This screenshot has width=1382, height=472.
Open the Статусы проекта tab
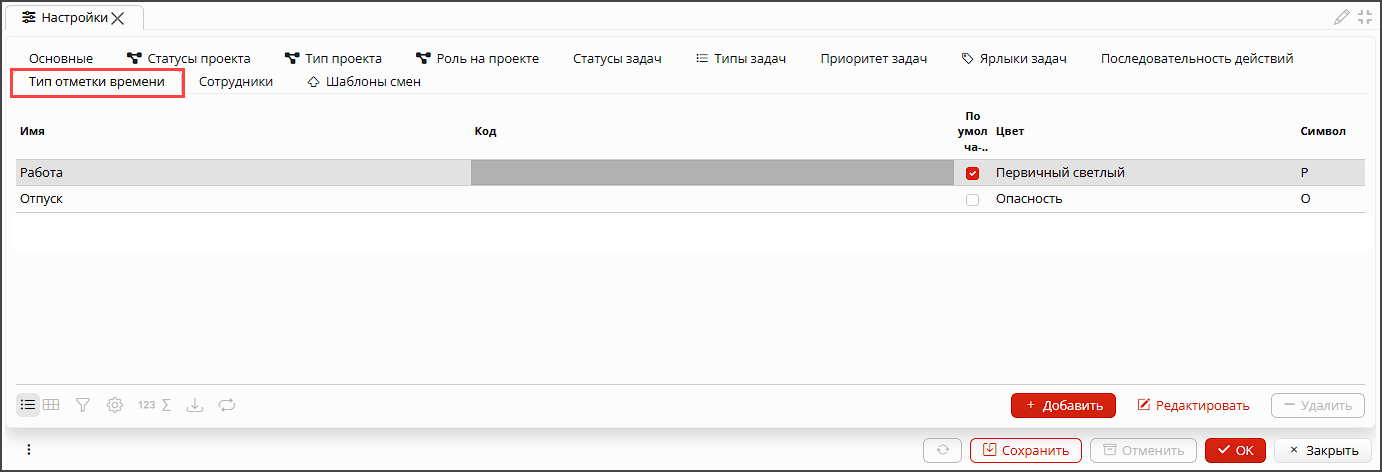(x=188, y=59)
